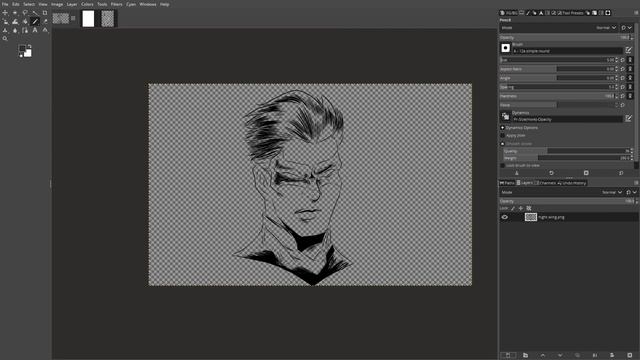
Task: Open dynamics picker icon
Action: [x=505, y=116]
